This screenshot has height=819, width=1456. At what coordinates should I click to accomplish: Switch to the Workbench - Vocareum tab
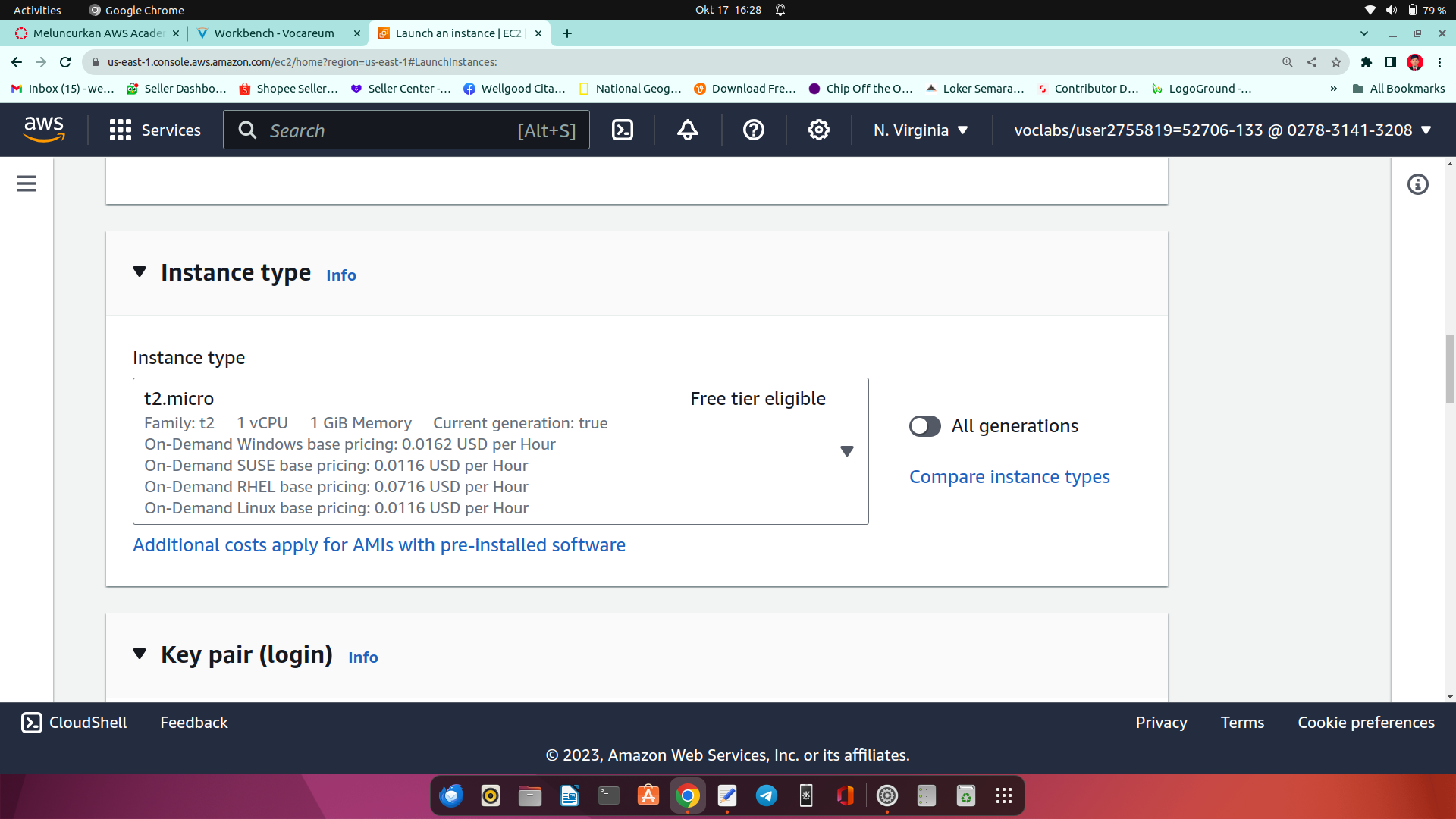click(x=274, y=33)
